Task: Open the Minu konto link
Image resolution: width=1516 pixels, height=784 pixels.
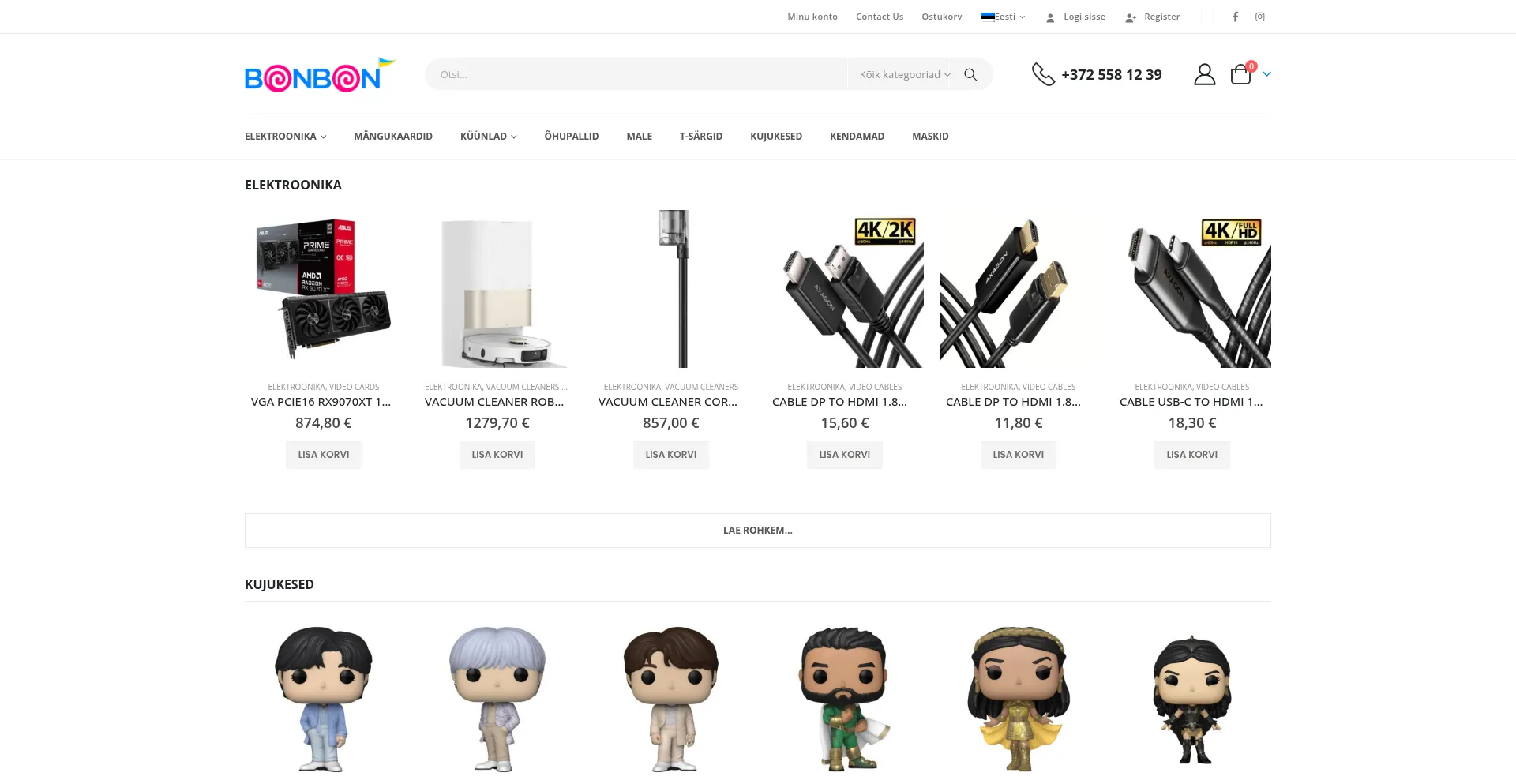Action: [x=812, y=17]
